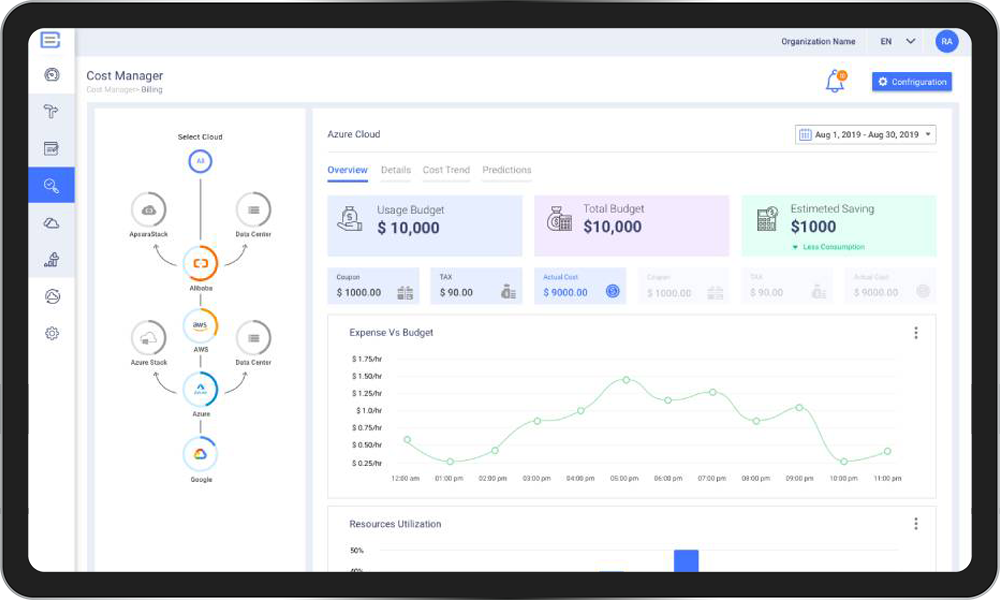Select the Estimated Saving $1000 card
This screenshot has width=1000, height=600.
pyautogui.click(x=839, y=226)
